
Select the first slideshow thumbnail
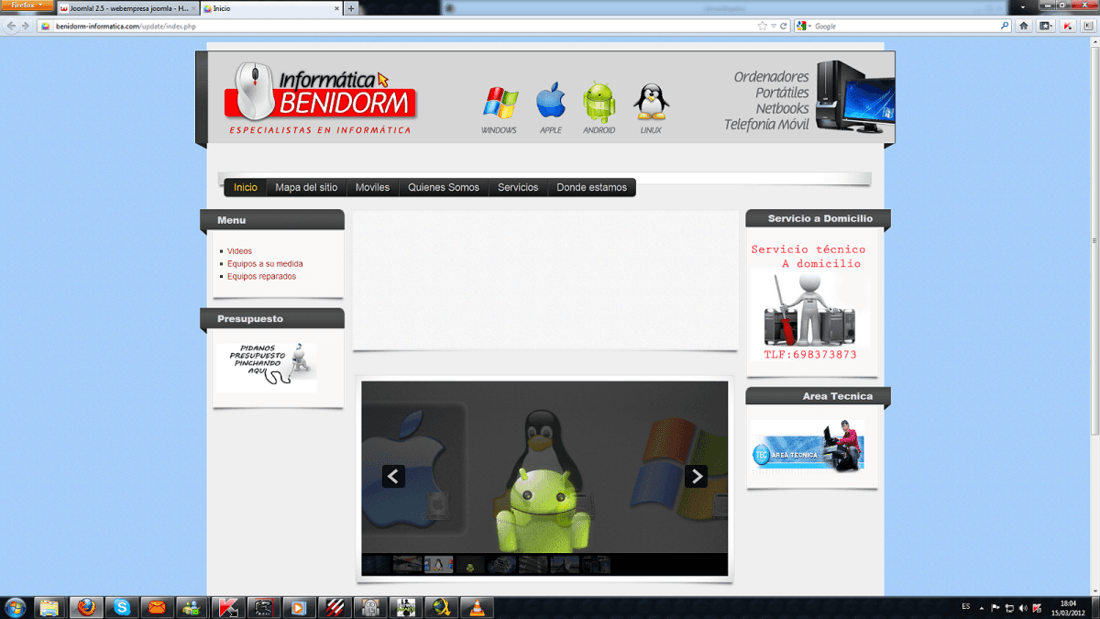(x=376, y=564)
